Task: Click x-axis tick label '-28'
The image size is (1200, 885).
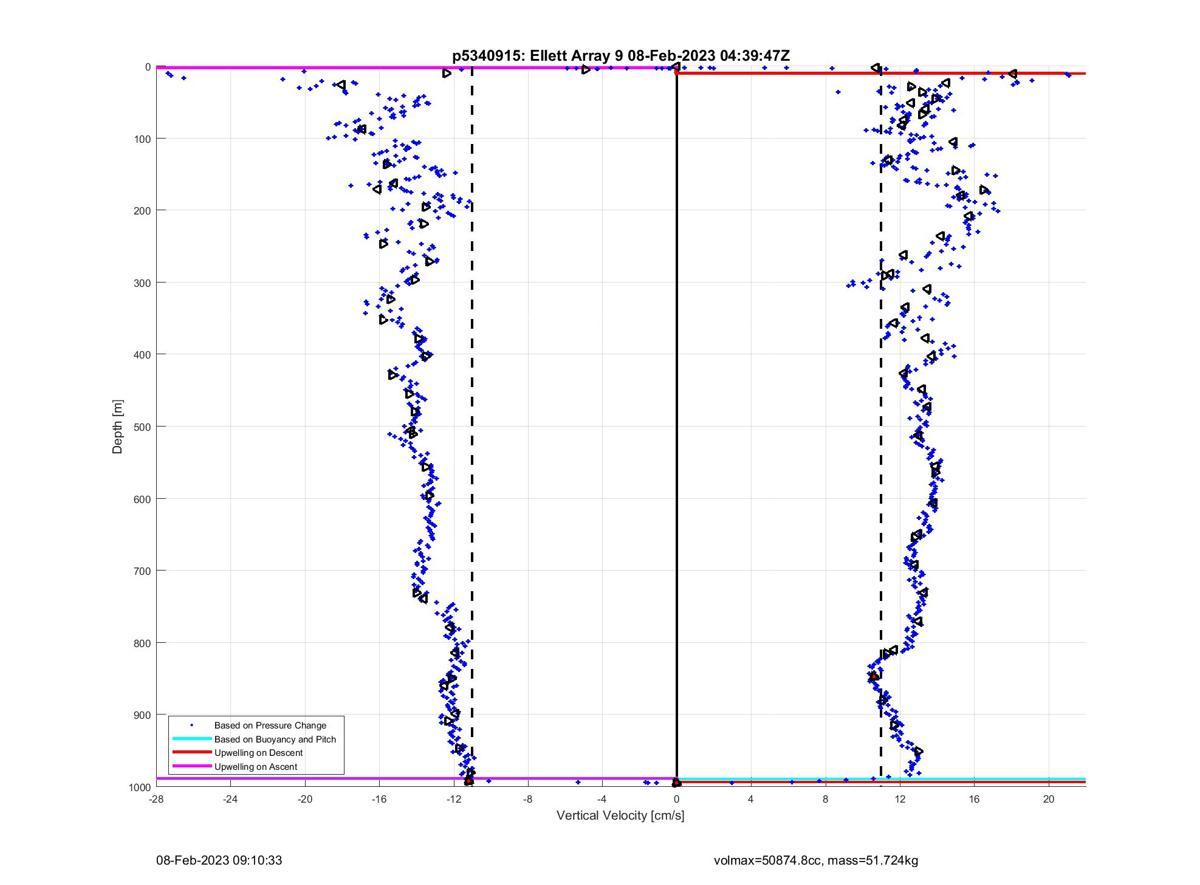Action: [x=156, y=799]
